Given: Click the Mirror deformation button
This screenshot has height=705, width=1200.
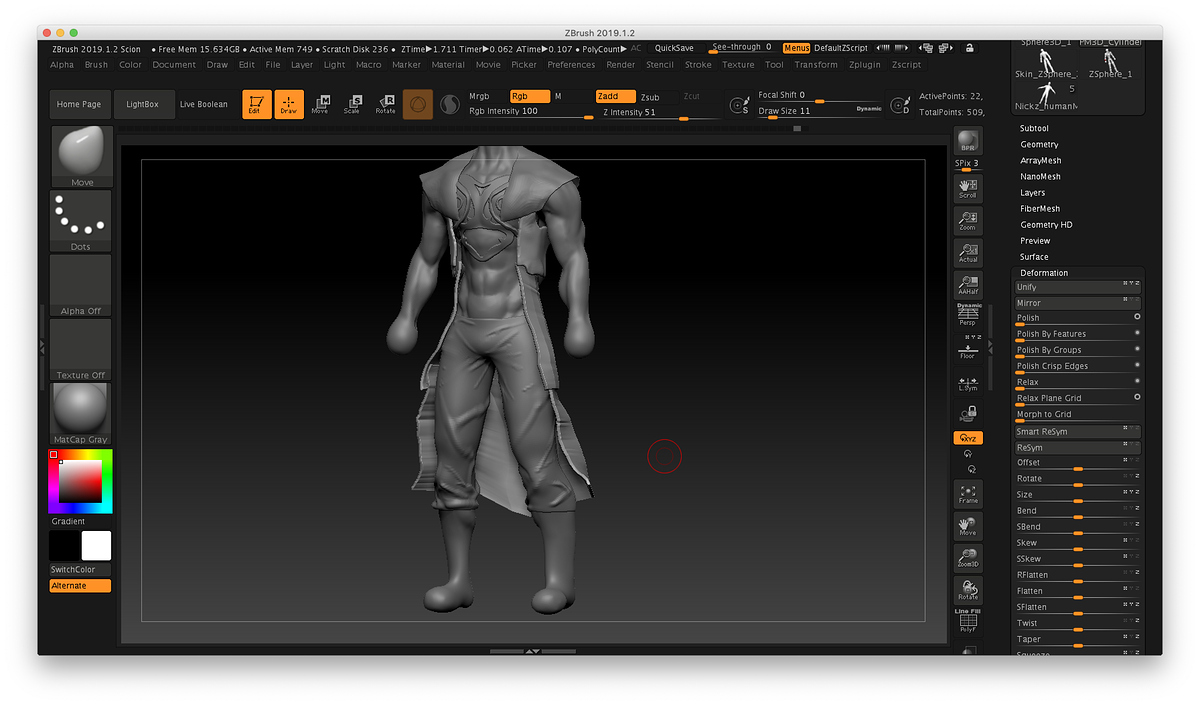Looking at the screenshot, I should click(x=1078, y=303).
